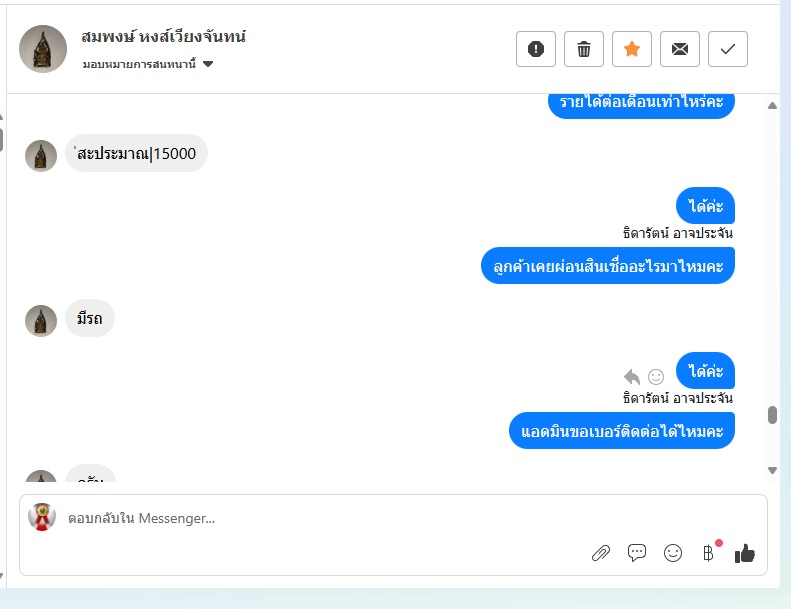This screenshot has height=609, width=791.
Task: Open the emoji picker smiley icon
Action: click(x=673, y=553)
